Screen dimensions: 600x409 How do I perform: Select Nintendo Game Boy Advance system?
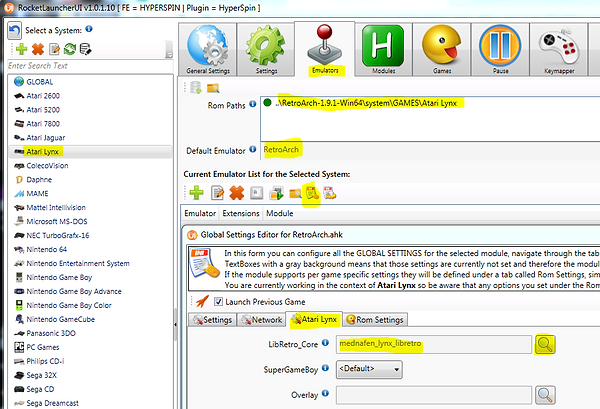90,291
